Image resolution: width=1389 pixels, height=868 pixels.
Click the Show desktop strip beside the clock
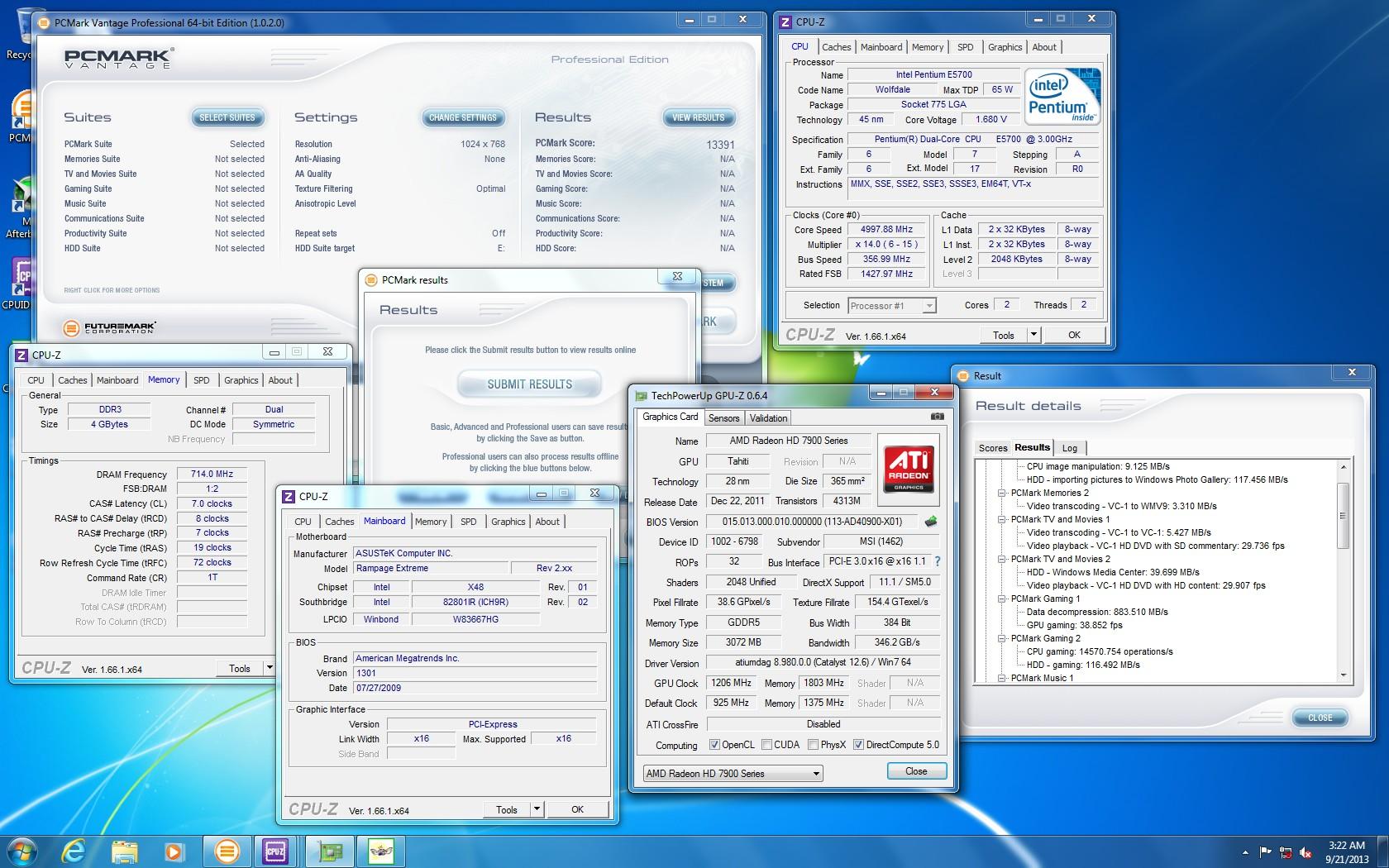coord(1383,851)
